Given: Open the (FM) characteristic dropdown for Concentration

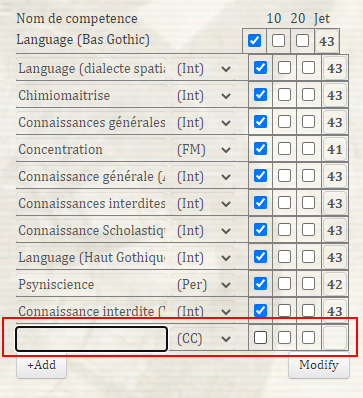Looking at the screenshot, I should pyautogui.click(x=203, y=150).
